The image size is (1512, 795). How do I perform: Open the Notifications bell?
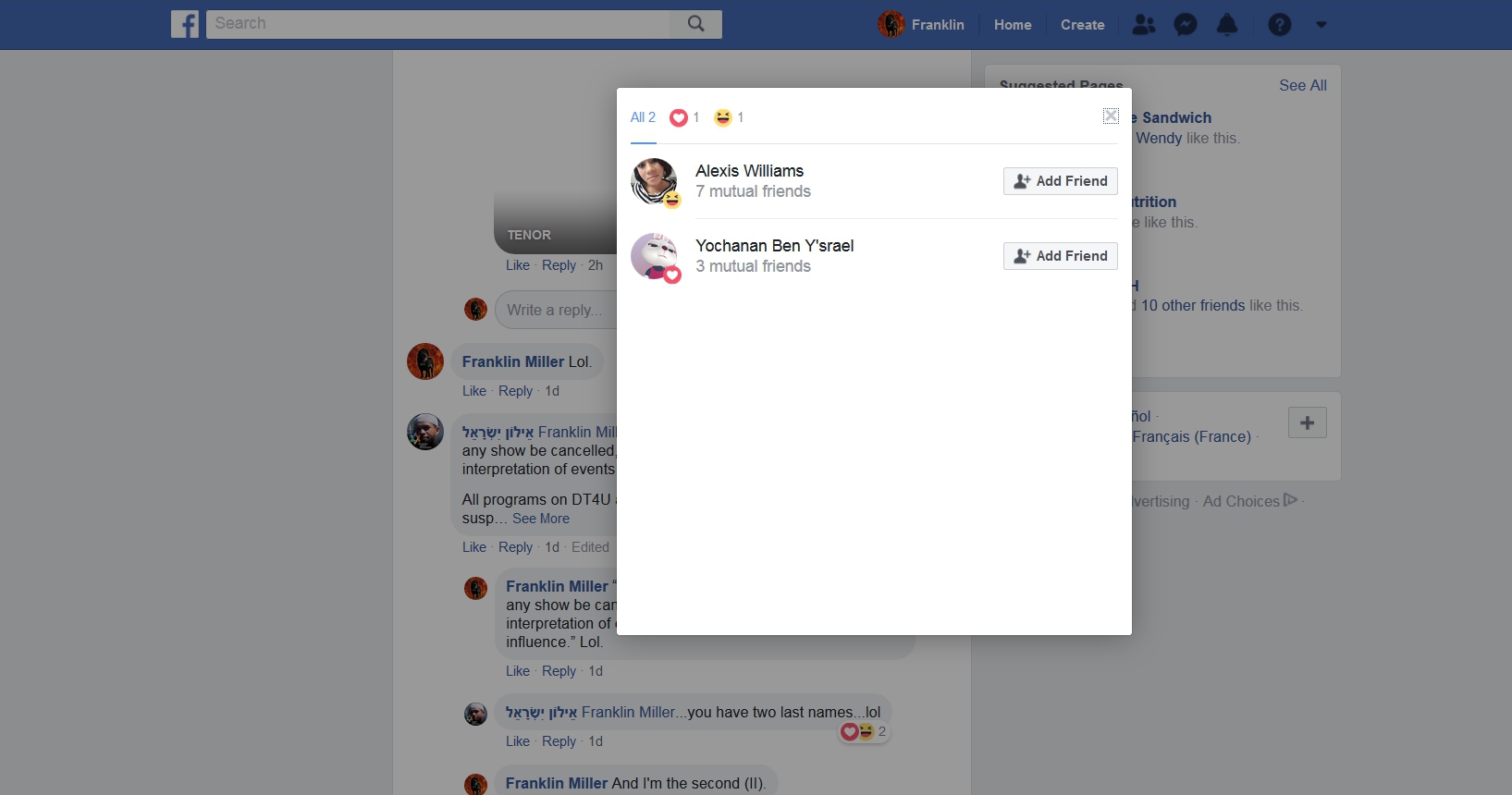(x=1227, y=25)
